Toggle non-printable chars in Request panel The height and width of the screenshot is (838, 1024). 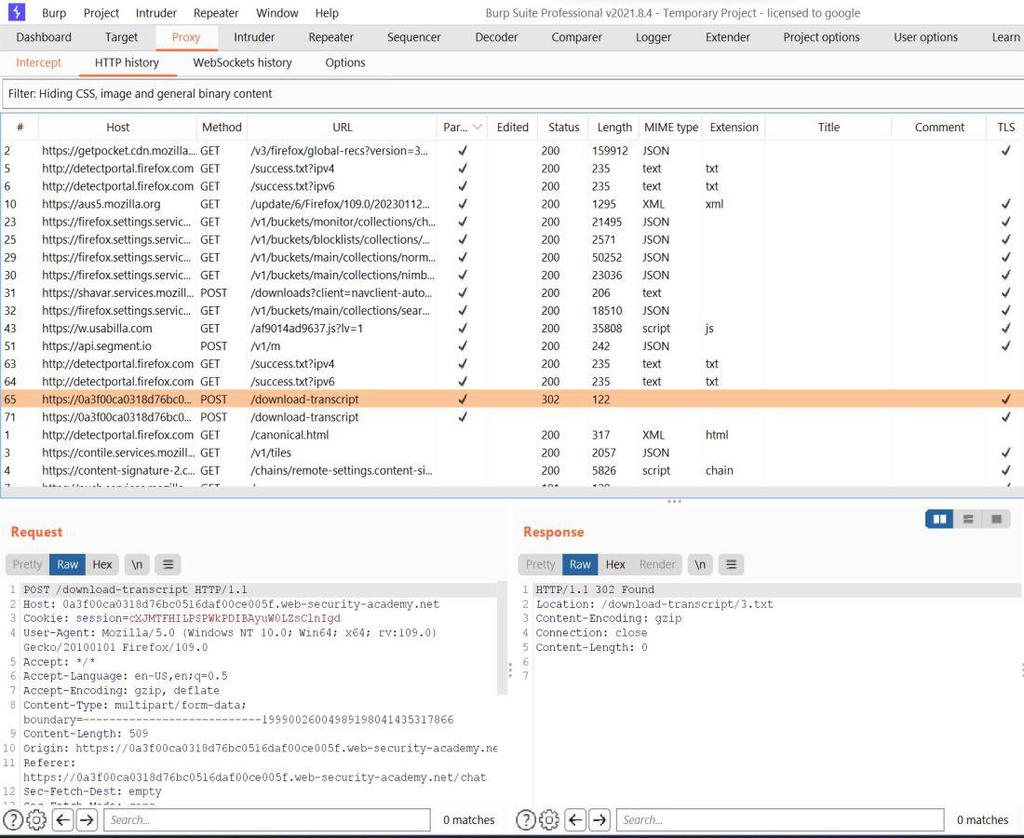coord(136,564)
